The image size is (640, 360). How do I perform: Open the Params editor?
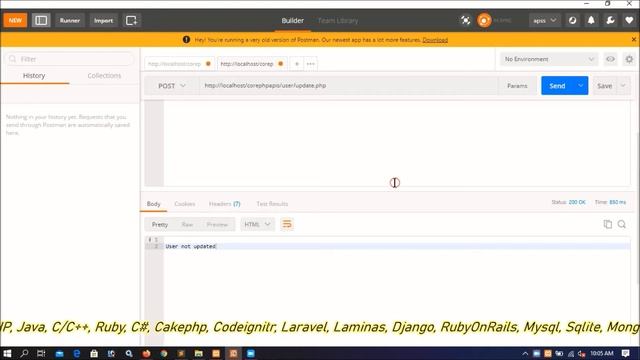coord(517,86)
